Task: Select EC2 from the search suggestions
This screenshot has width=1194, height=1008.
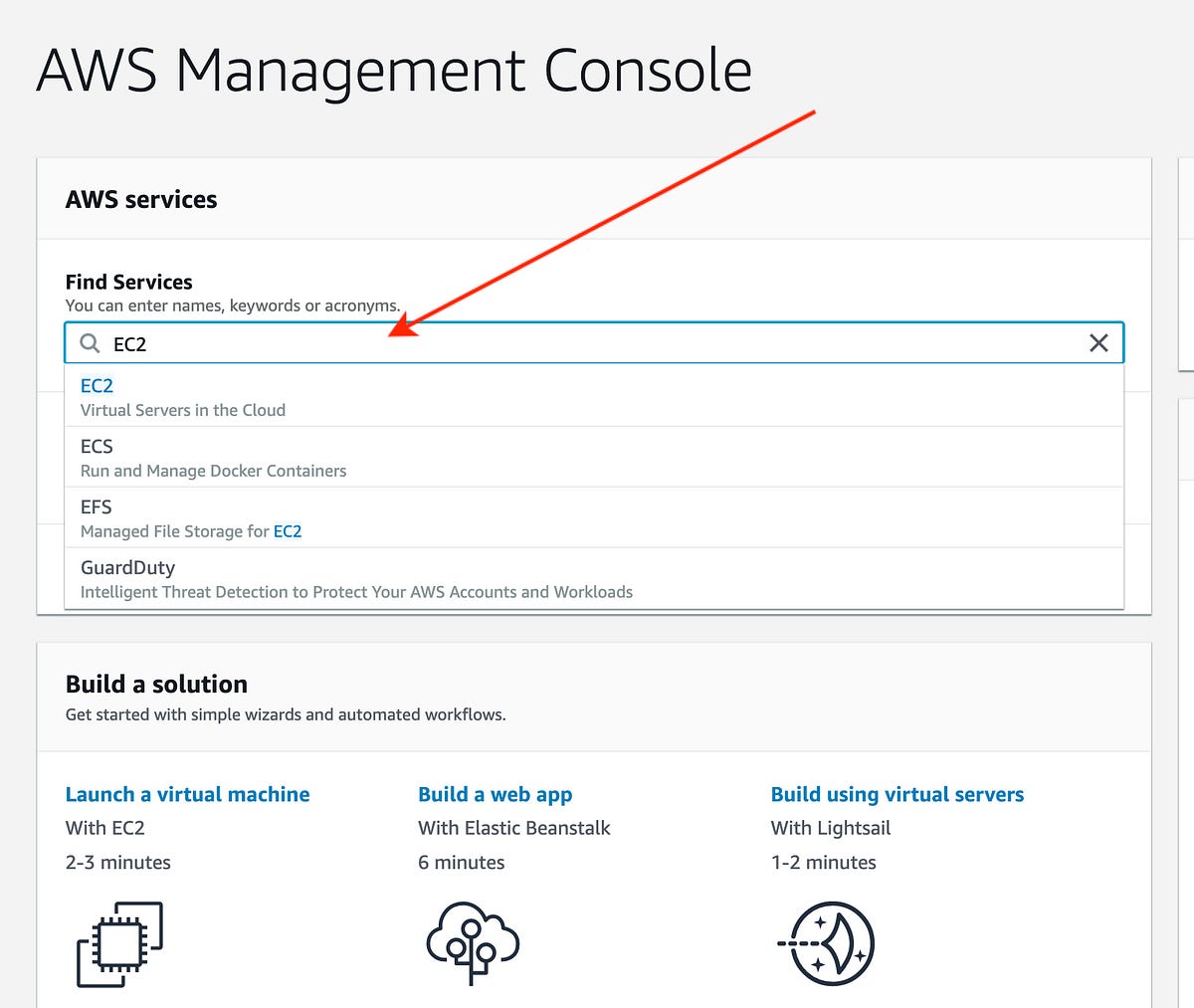Action: pyautogui.click(x=97, y=386)
